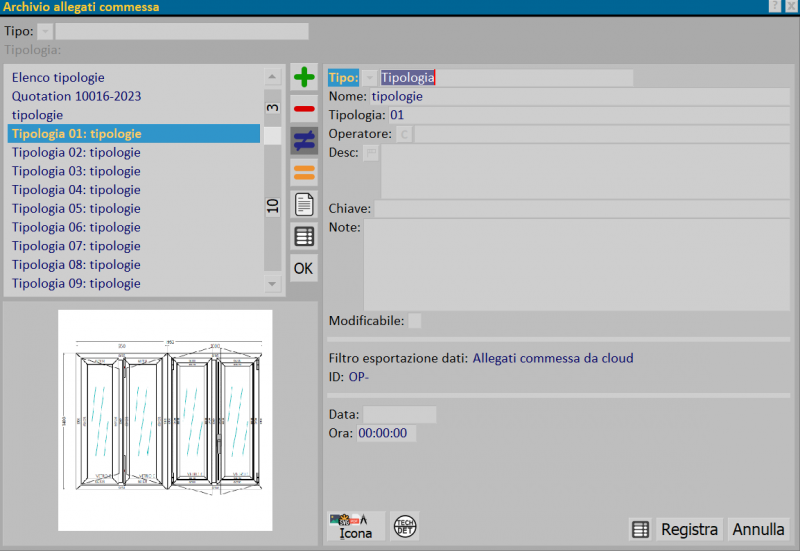Open the TECH DET round icon

point(405,527)
